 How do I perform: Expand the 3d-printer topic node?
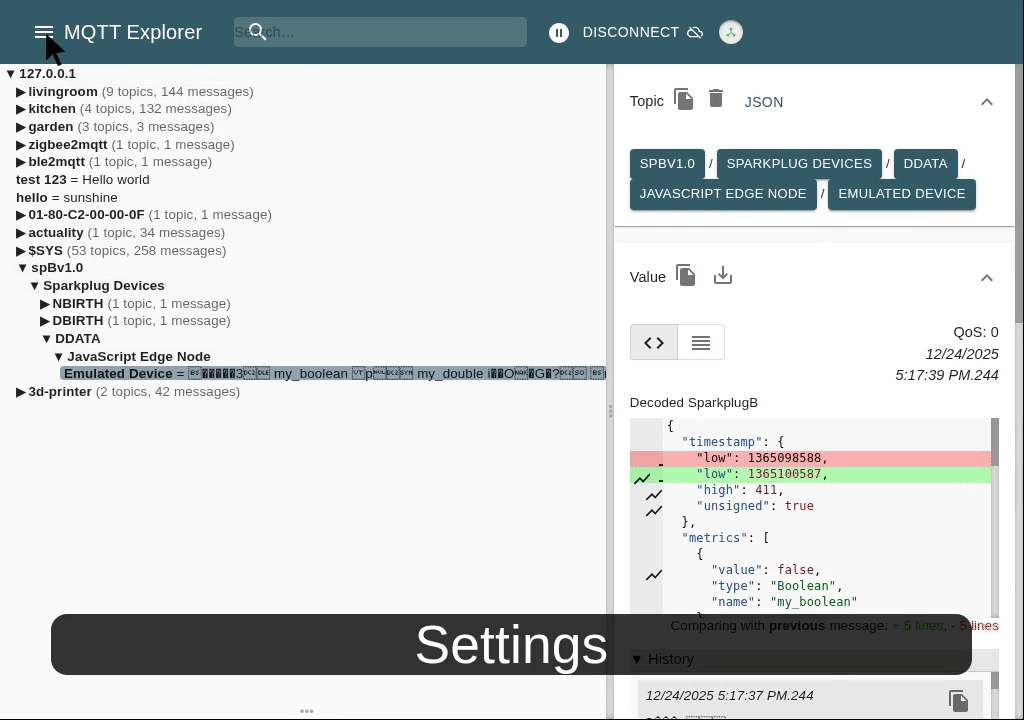pos(21,392)
